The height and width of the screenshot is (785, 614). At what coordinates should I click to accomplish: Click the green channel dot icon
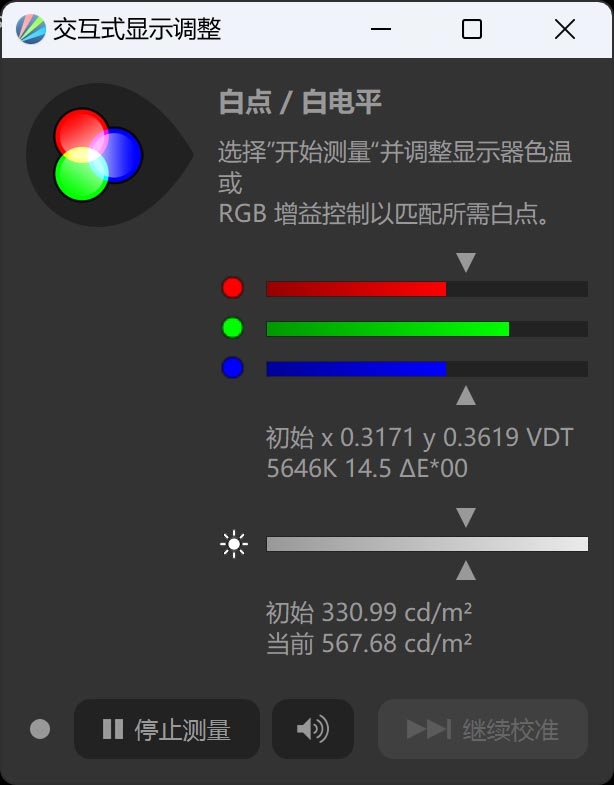[232, 328]
